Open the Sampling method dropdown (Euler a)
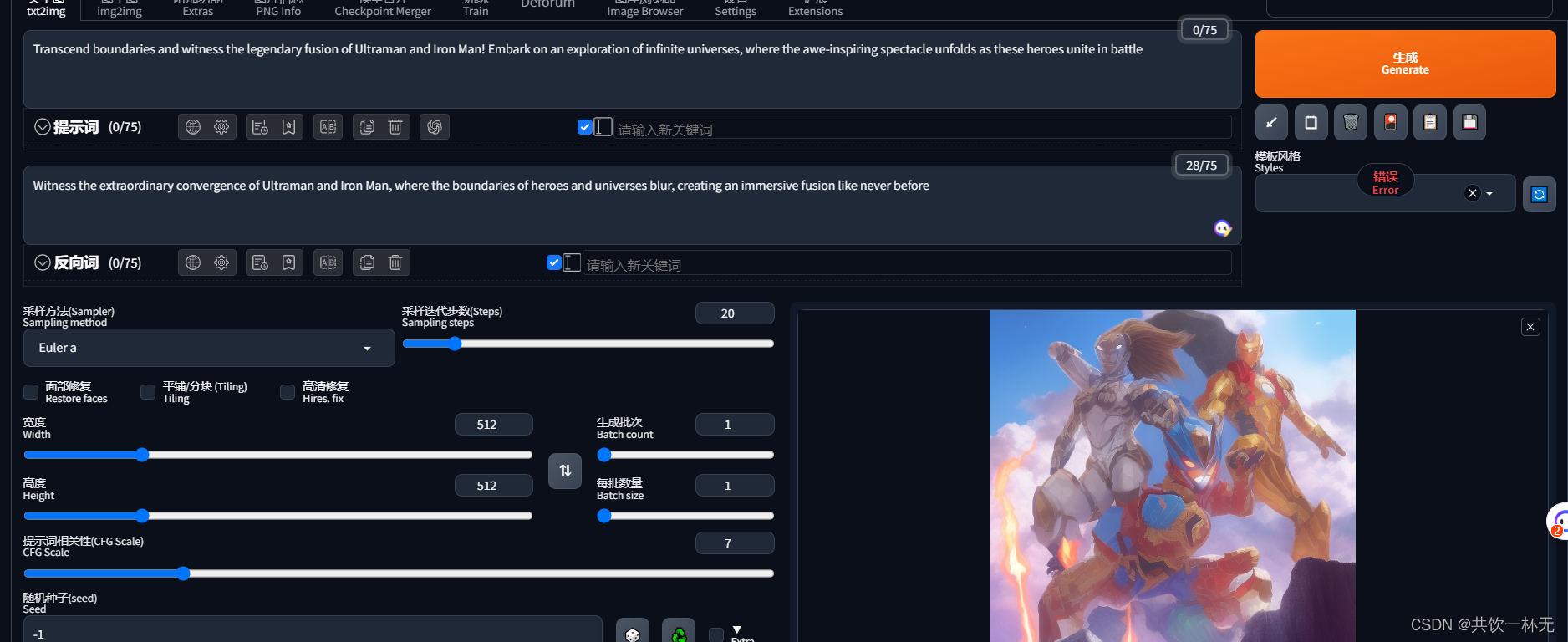Viewport: 1568px width, 642px height. click(x=209, y=348)
